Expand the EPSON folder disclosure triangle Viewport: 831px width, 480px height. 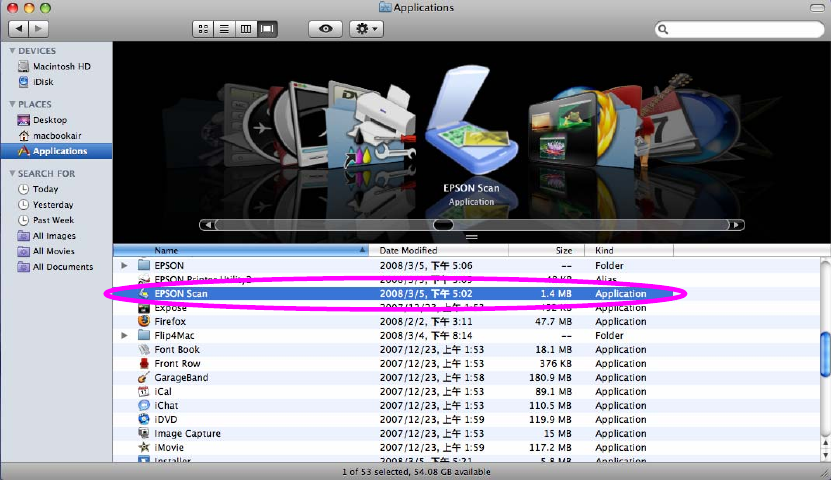[x=125, y=266]
